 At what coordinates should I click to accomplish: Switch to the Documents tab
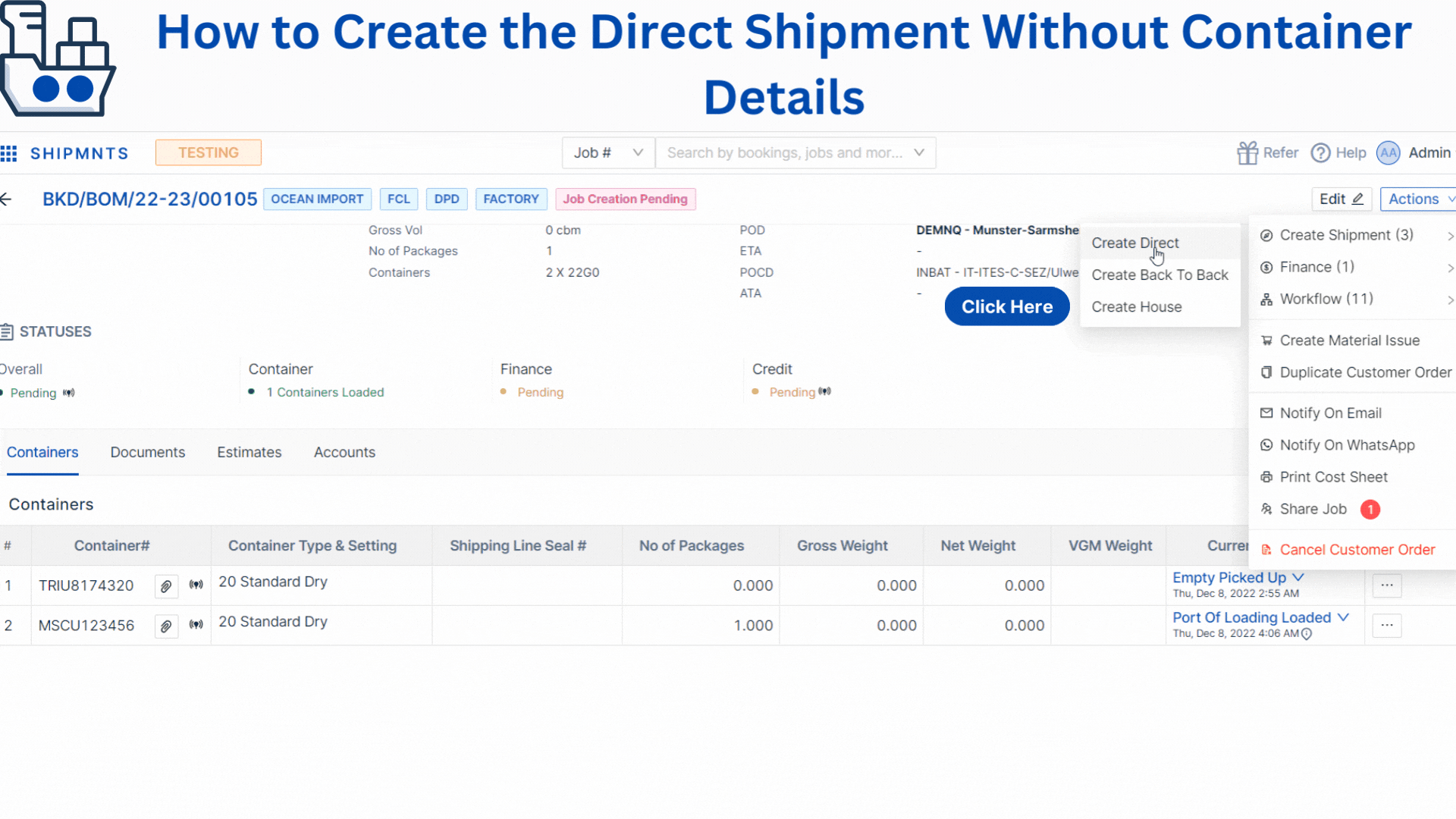tap(147, 452)
